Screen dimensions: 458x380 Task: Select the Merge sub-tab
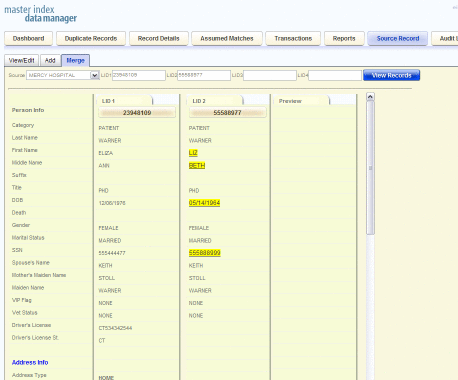point(75,60)
